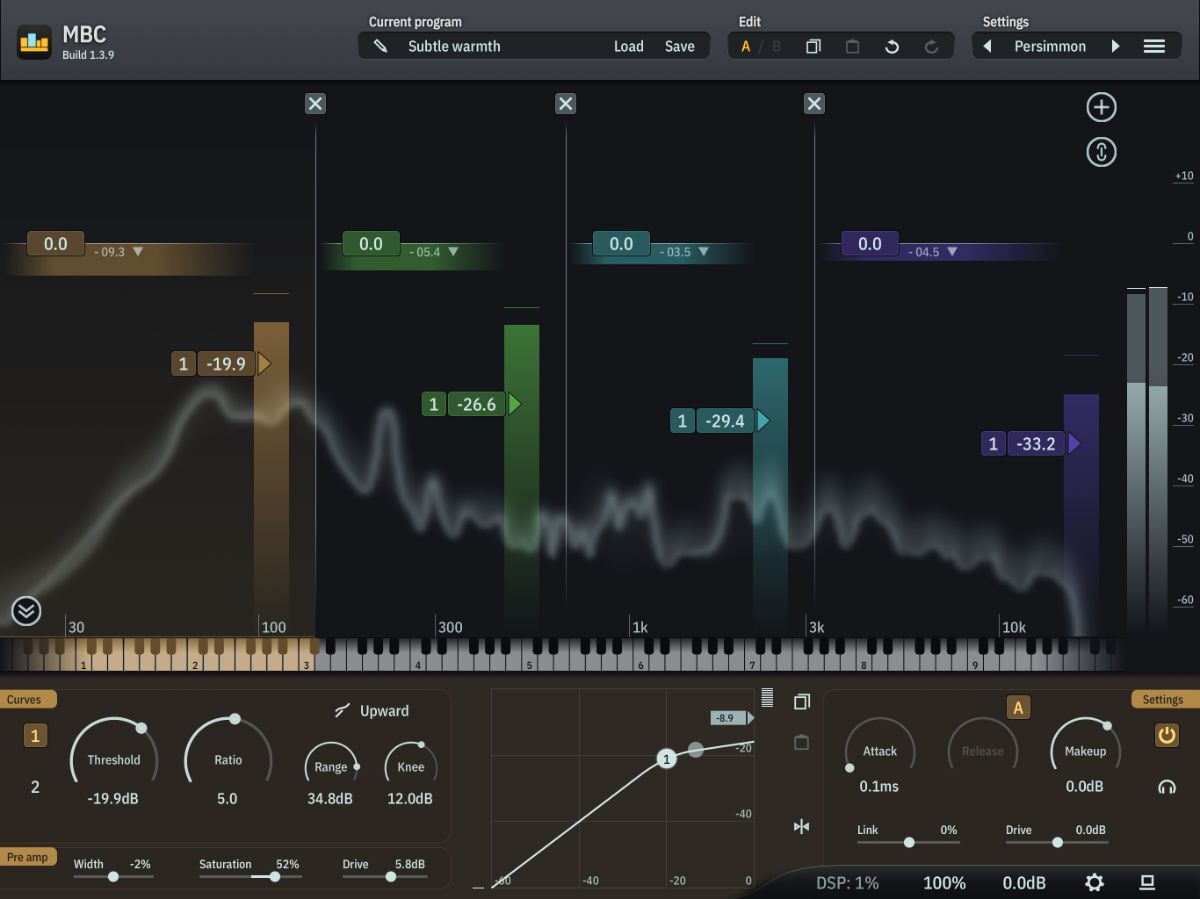
Task: Remove first crossover with its X button
Action: point(315,104)
